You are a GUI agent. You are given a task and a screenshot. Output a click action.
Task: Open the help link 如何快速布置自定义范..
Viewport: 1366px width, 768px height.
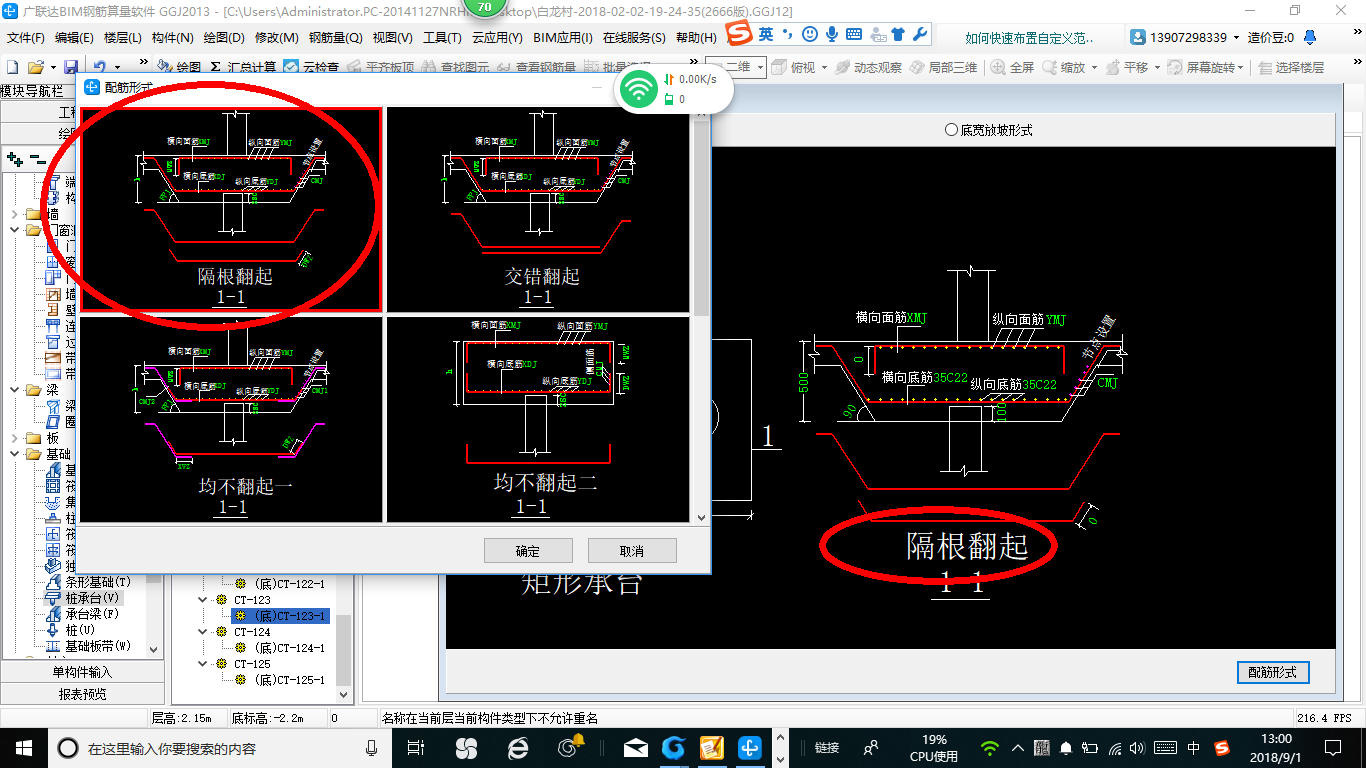(x=1029, y=38)
